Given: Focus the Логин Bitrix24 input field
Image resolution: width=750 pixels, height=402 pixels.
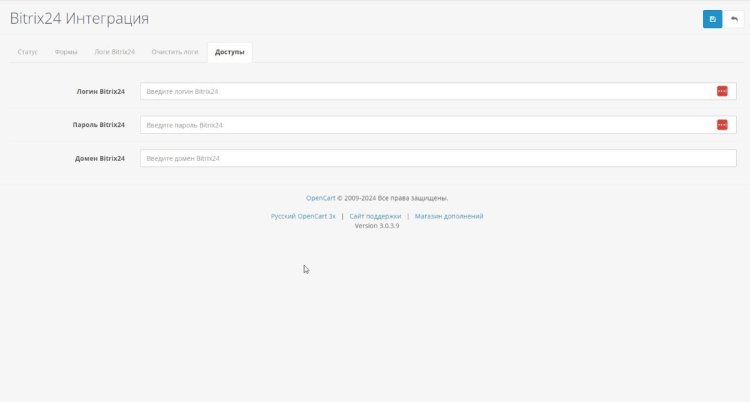Looking at the screenshot, I should [425, 91].
